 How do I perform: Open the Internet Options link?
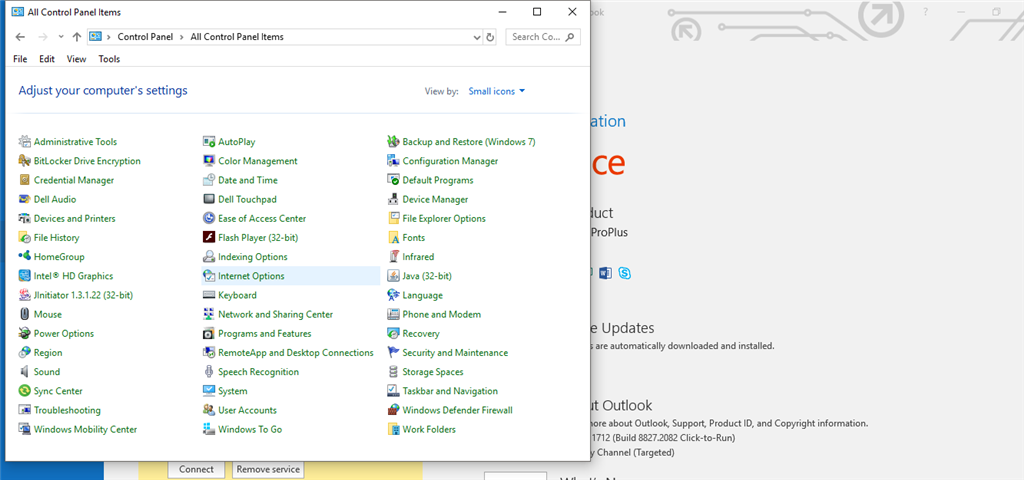(x=251, y=276)
